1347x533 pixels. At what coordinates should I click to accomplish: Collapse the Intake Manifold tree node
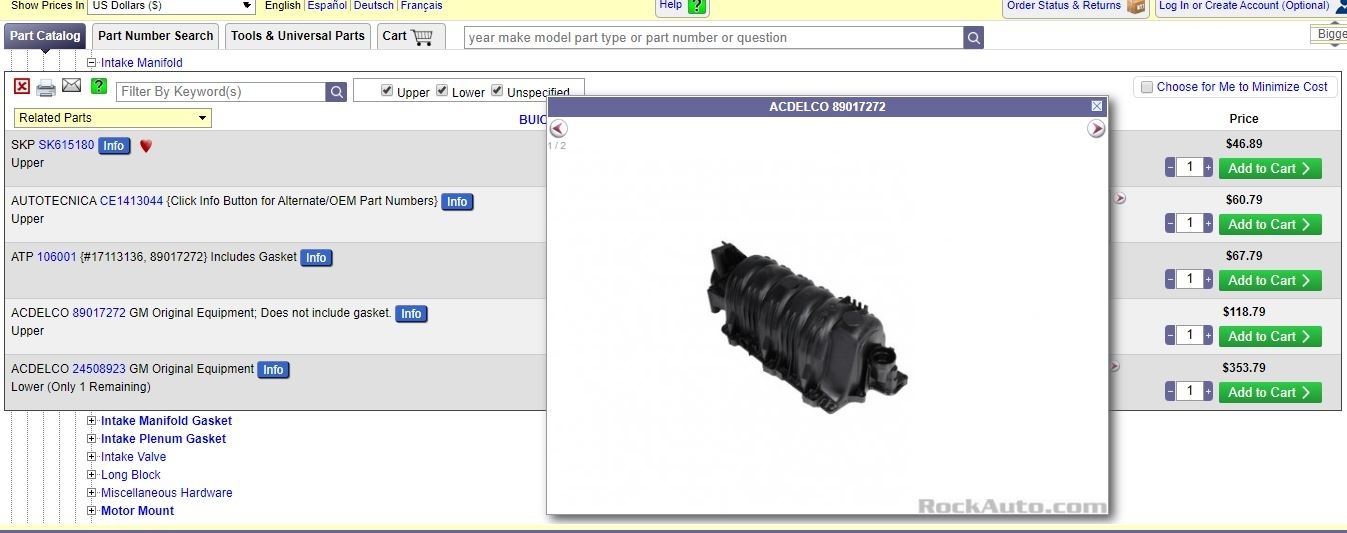(92, 63)
